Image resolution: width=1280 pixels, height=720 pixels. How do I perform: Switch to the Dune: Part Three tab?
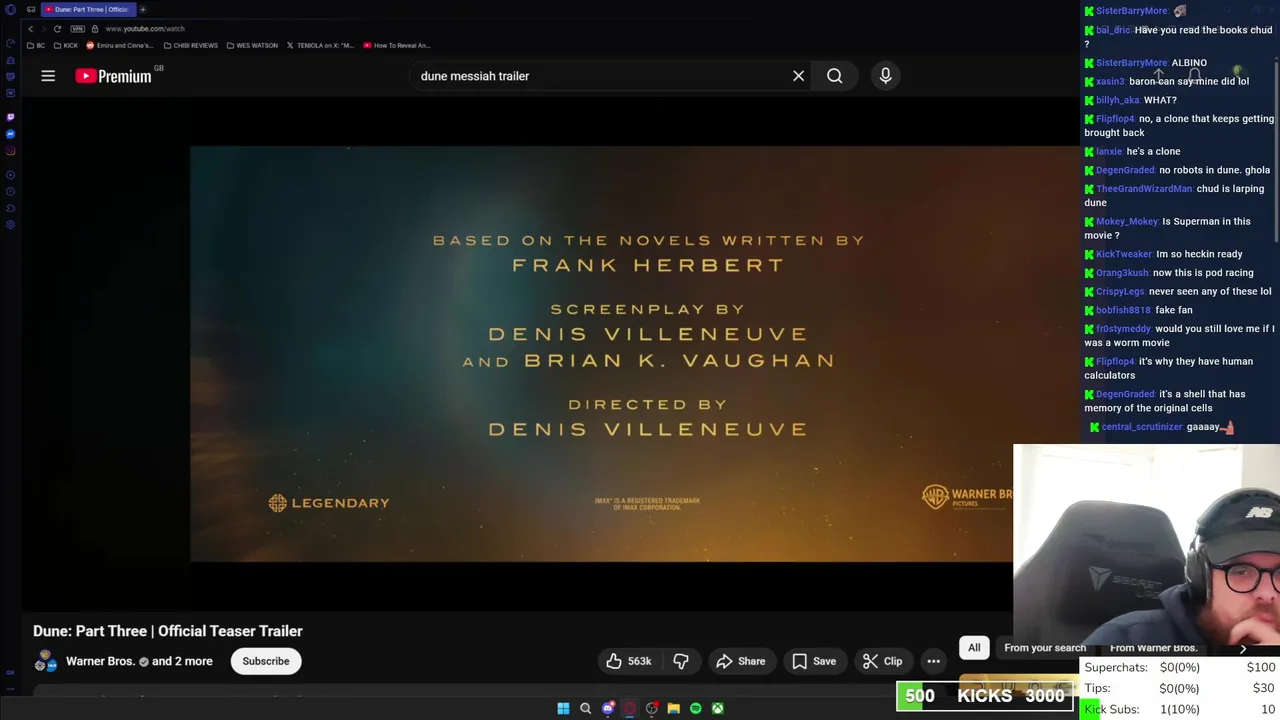(88, 9)
